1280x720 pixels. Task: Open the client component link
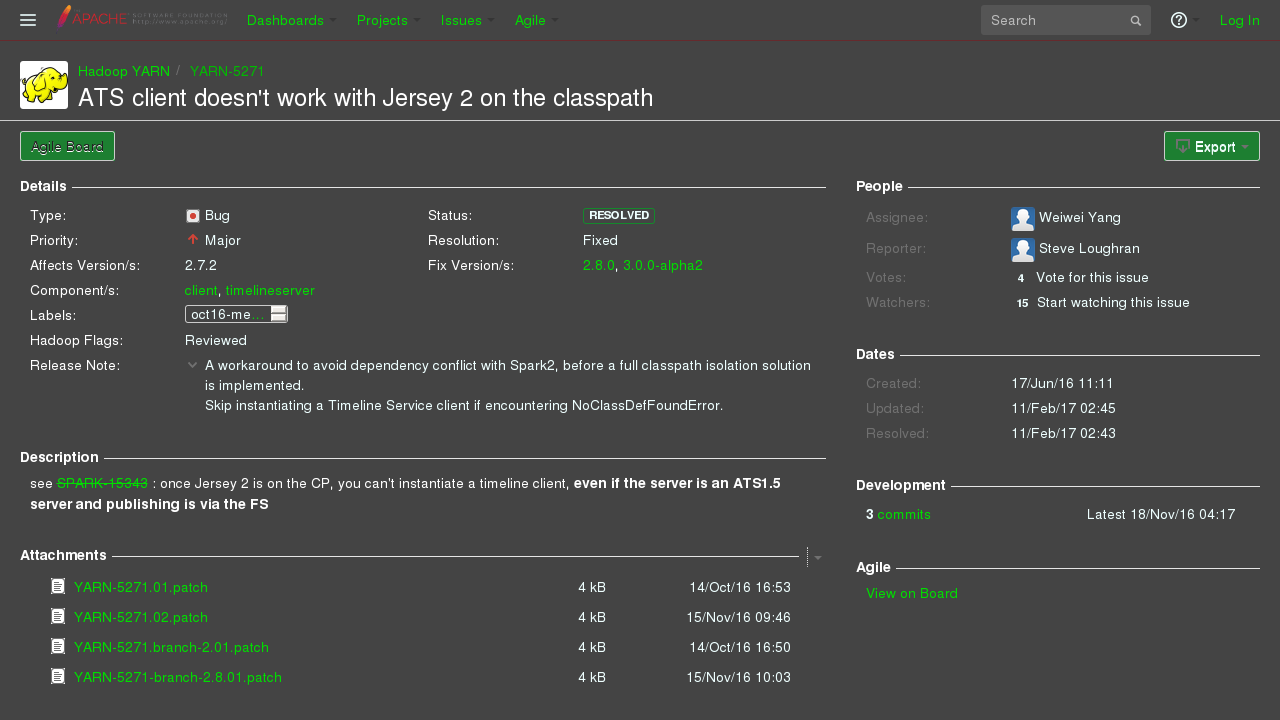201,290
